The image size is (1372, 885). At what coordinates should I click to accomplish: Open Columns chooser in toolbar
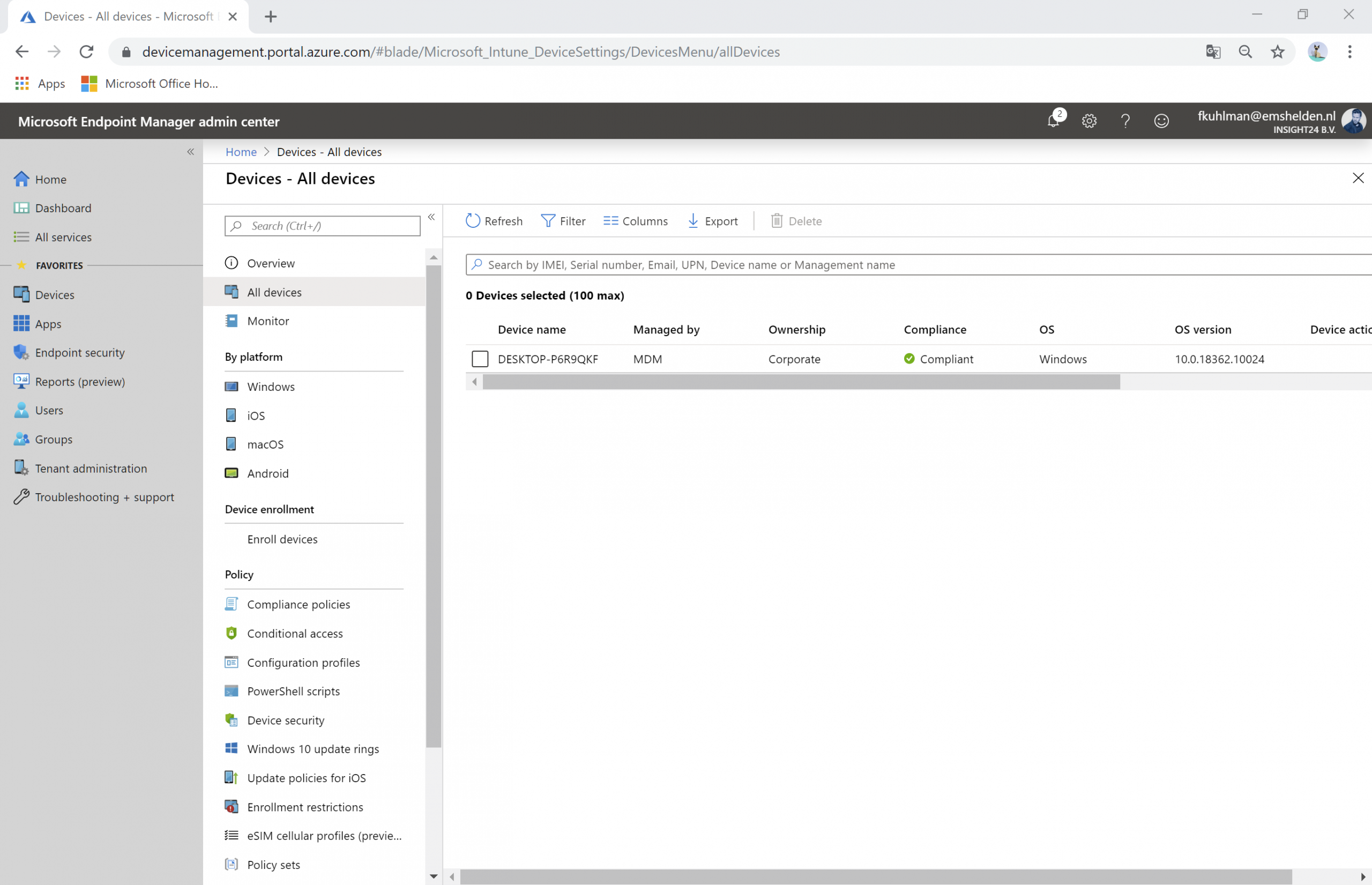point(636,221)
